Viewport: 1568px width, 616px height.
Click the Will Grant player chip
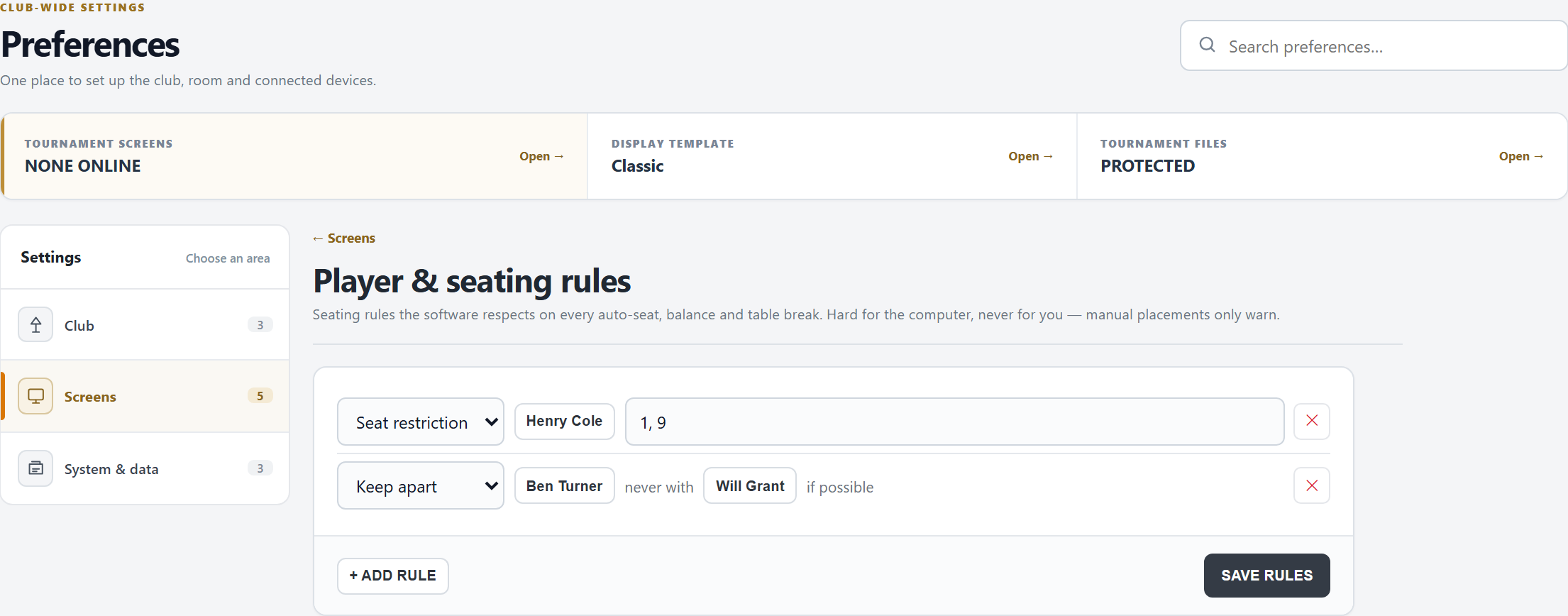pos(750,485)
